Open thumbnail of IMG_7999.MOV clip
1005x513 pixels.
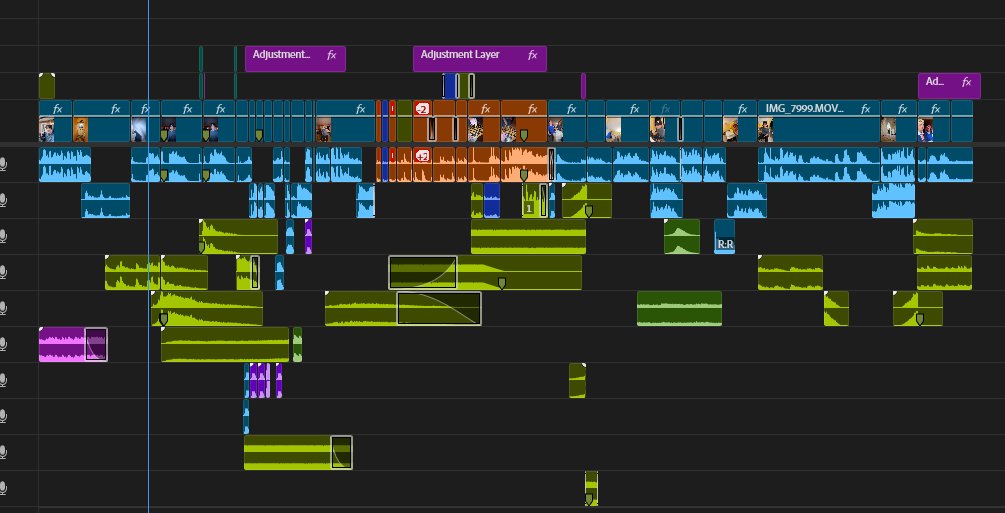765,130
